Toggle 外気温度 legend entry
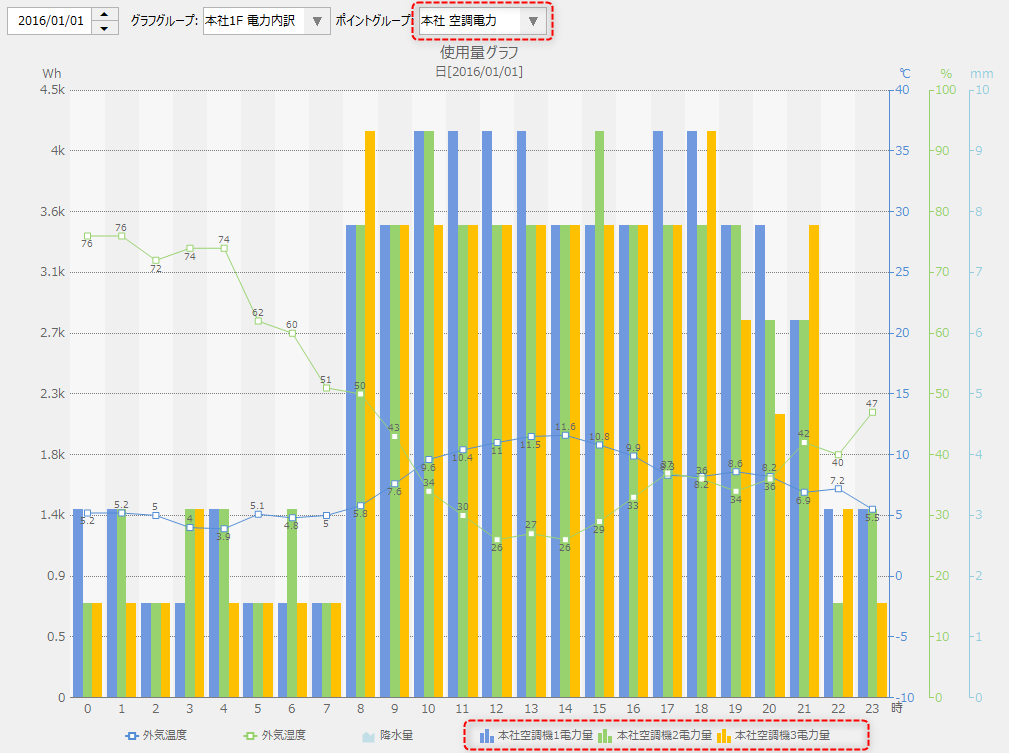1009x753 pixels. pyautogui.click(x=156, y=735)
